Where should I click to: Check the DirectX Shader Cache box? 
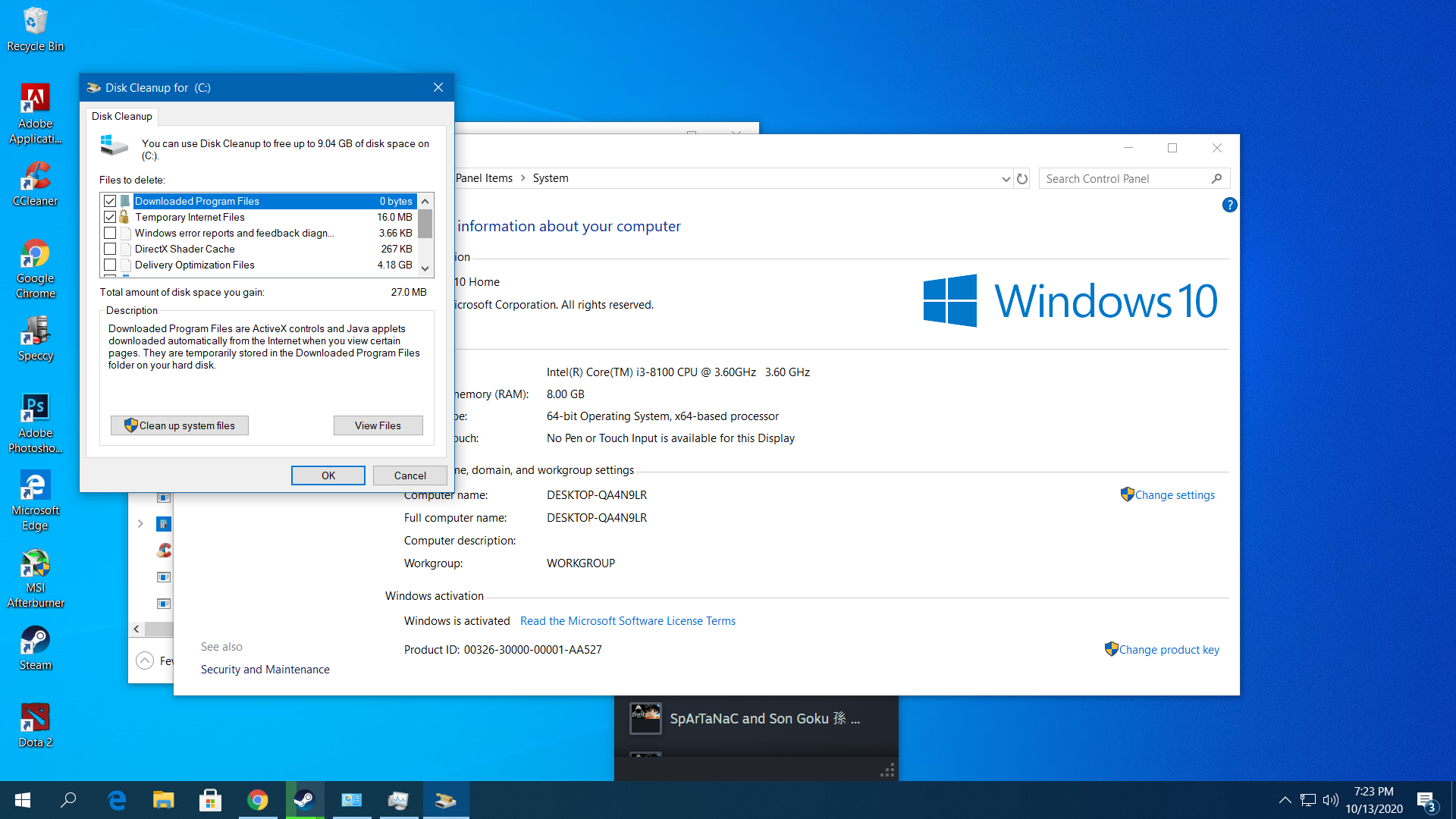point(110,249)
